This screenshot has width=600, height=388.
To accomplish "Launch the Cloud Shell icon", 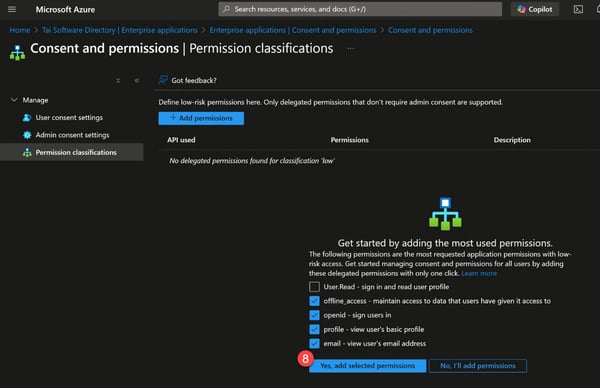I will 578,9.
